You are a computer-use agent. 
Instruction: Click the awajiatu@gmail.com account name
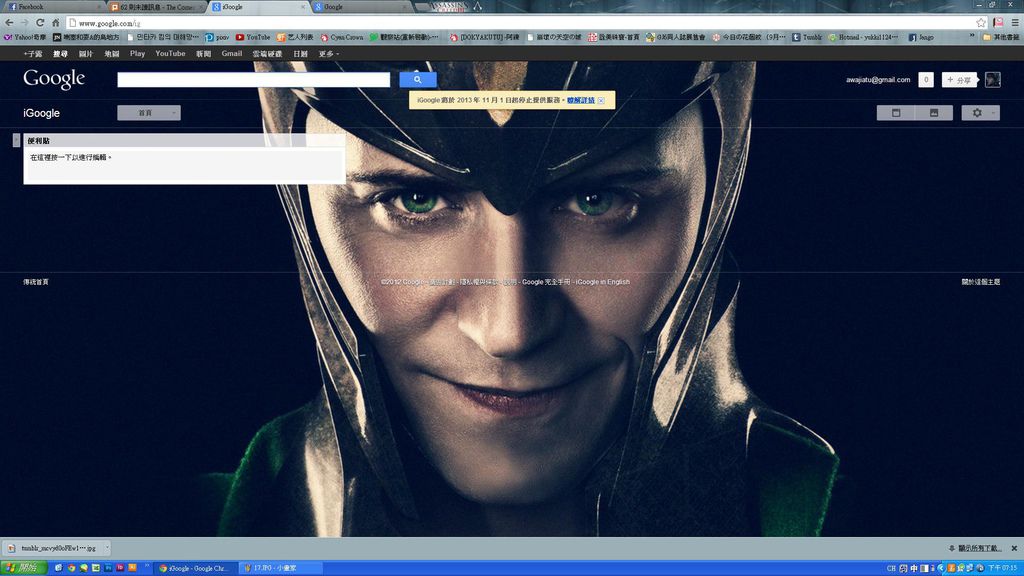[x=878, y=80]
